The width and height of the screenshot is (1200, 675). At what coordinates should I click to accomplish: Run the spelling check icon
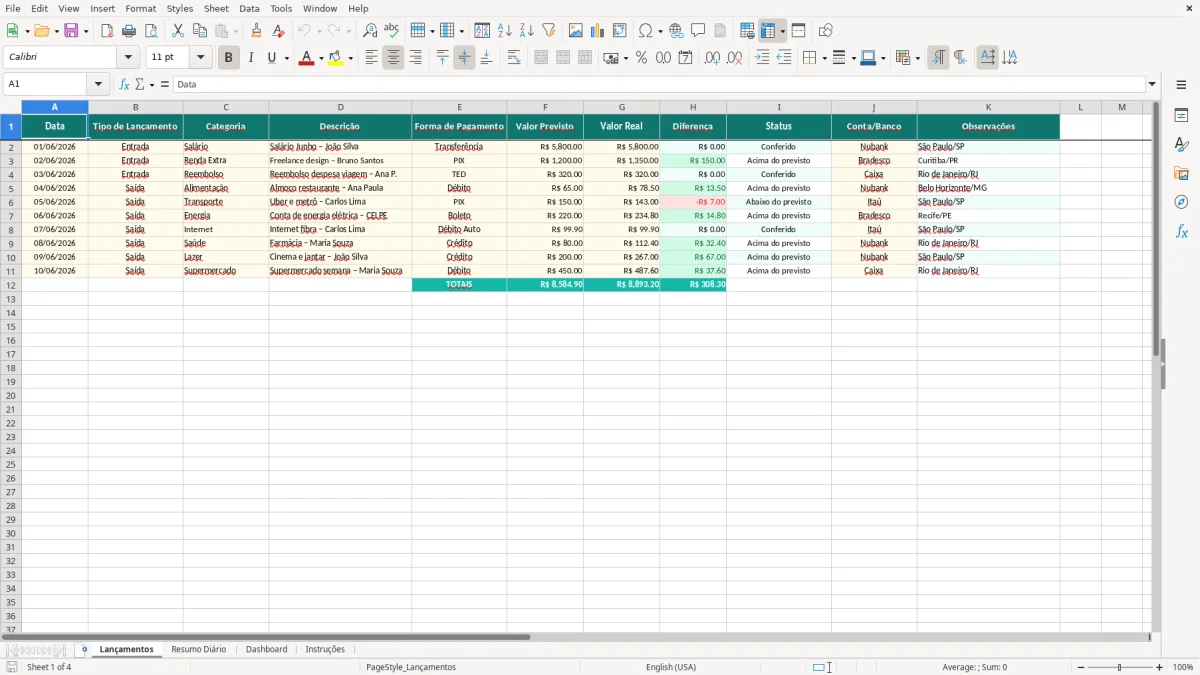[x=392, y=31]
